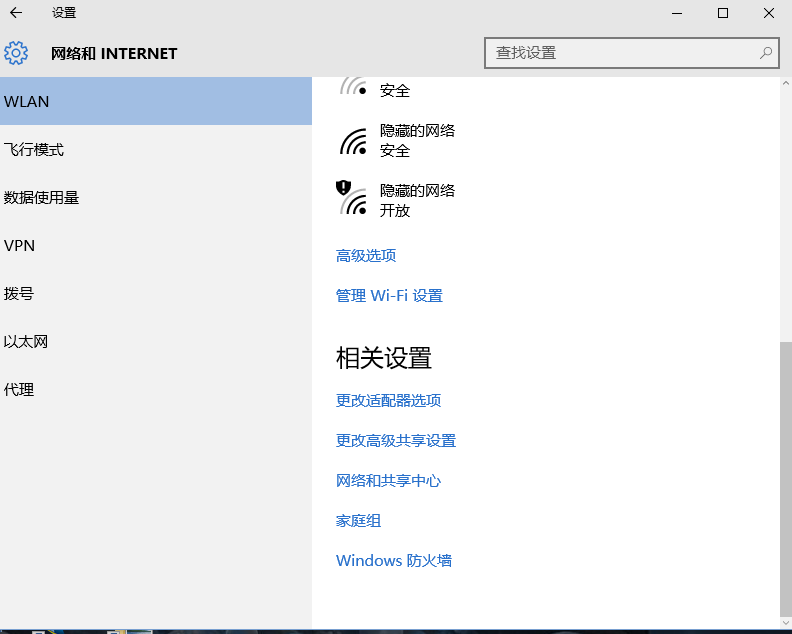Click the 隐藏的网络 开放 text entry
Screen dimensions: 792x634
point(417,200)
